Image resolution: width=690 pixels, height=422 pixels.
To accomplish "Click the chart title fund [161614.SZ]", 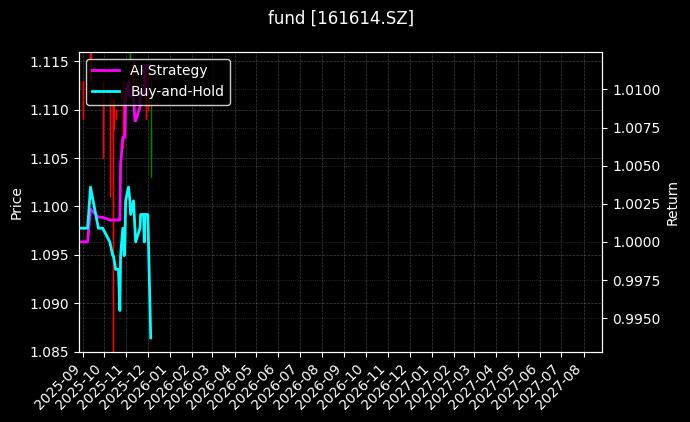I will [341, 18].
